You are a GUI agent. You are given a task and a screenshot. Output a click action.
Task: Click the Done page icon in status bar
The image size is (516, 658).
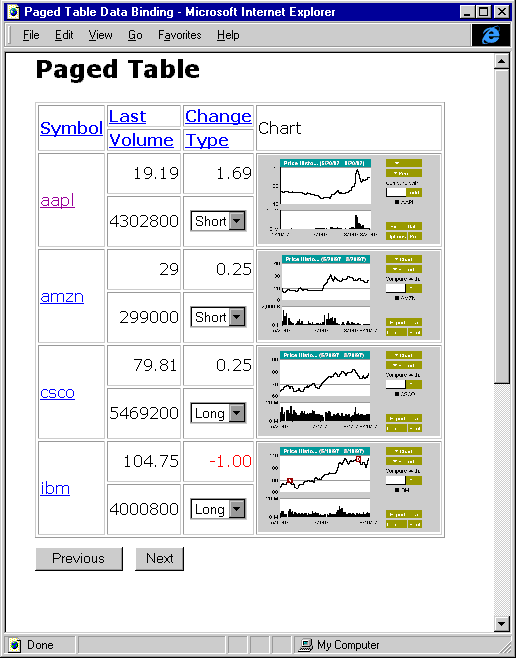pyautogui.click(x=15, y=645)
